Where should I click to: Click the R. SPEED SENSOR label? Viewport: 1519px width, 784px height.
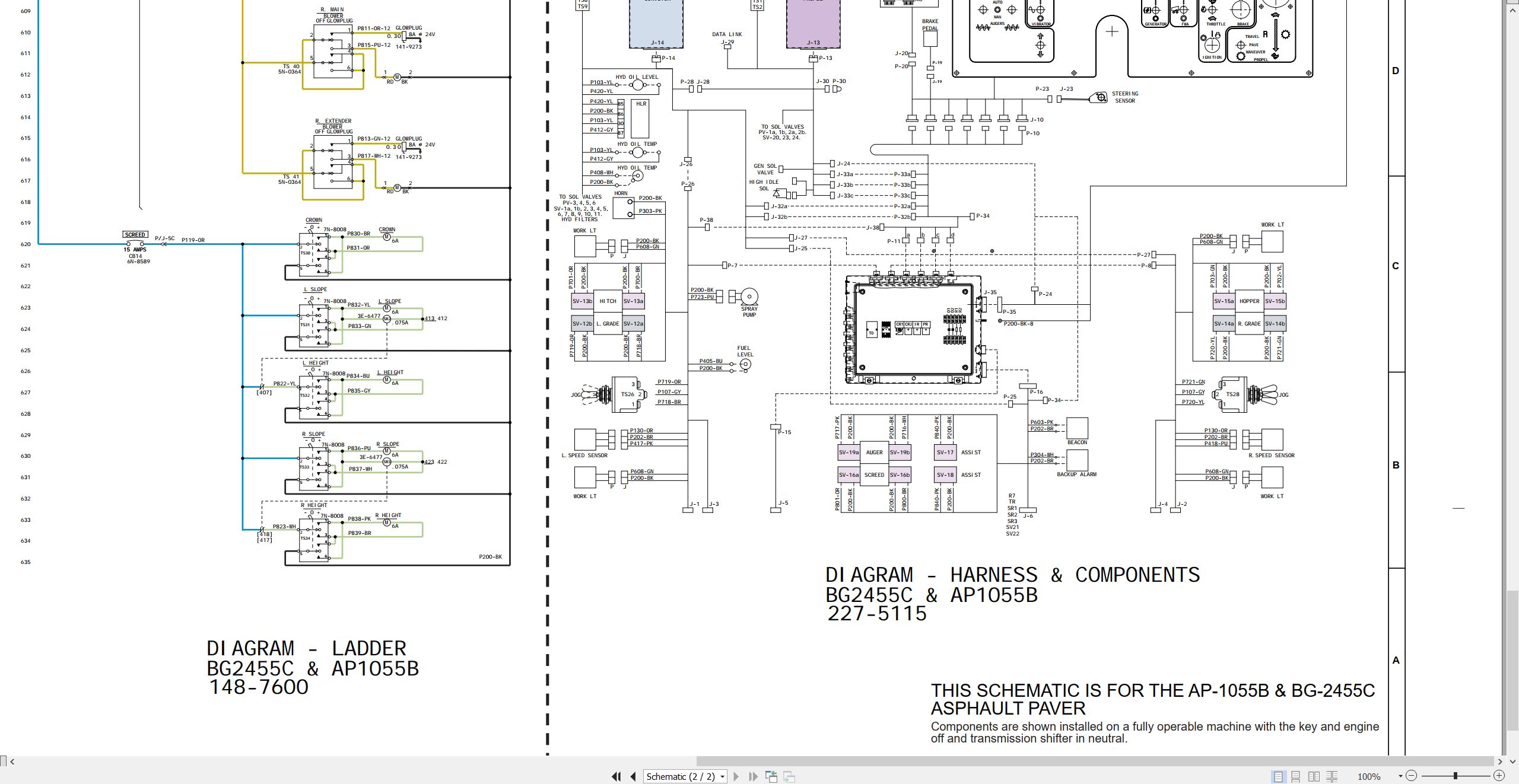click(1272, 455)
